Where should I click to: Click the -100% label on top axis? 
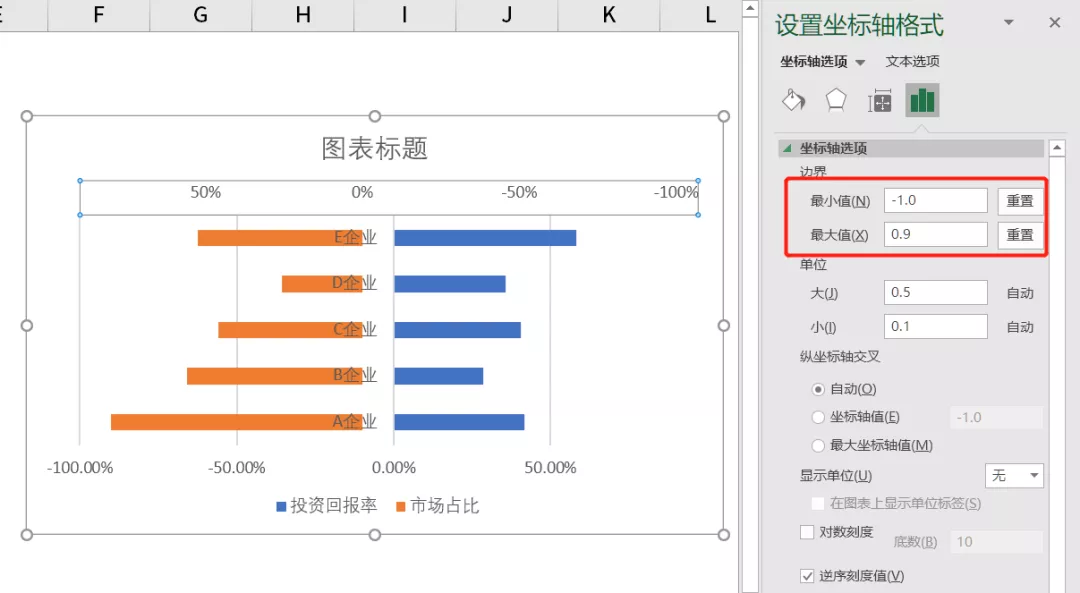(676, 192)
